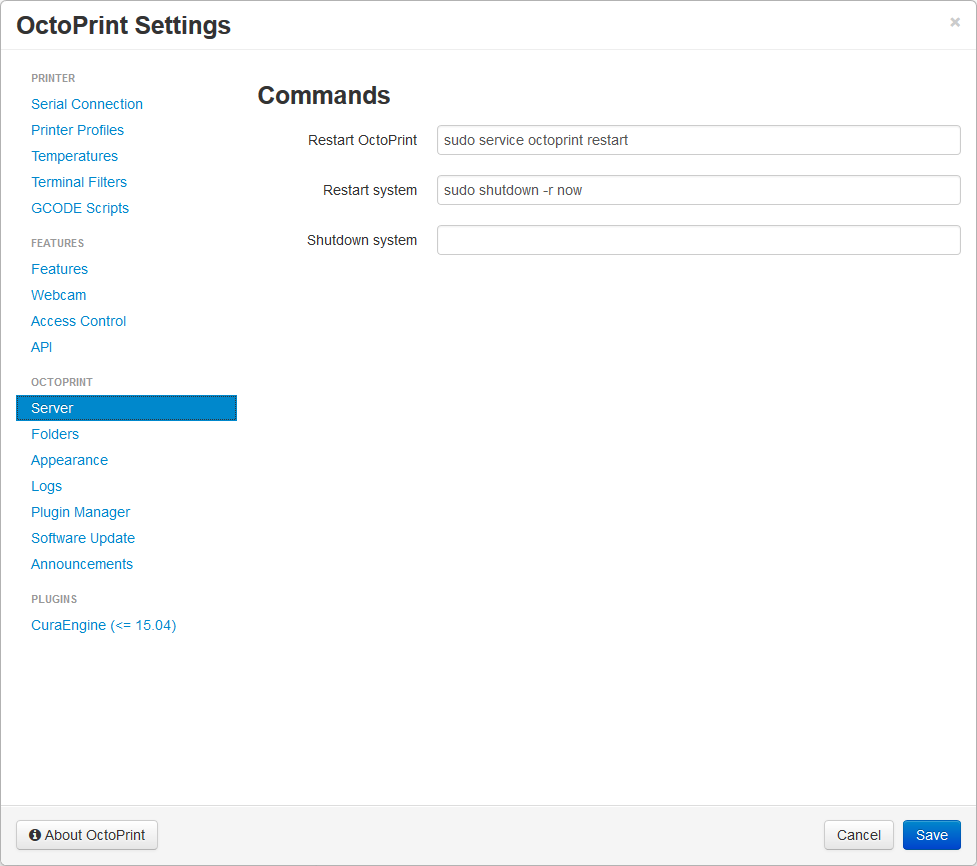Click the PLUGINS section header
The image size is (977, 866).
(54, 599)
